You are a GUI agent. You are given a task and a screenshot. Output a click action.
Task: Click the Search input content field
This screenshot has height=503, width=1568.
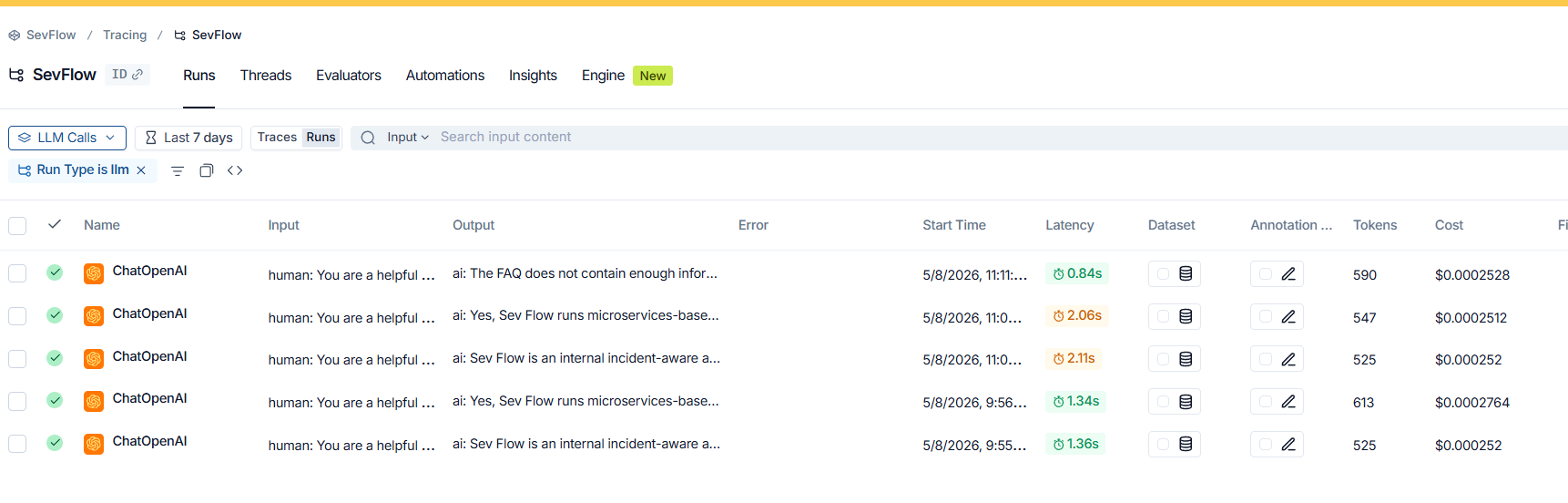tap(1002, 138)
